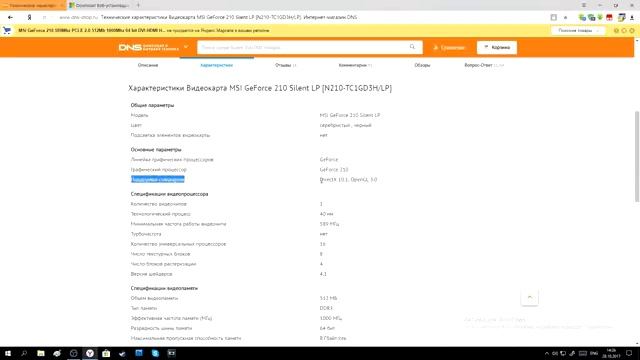Click the taskbar search magnifier
The height and width of the screenshot is (360, 640).
[24, 353]
